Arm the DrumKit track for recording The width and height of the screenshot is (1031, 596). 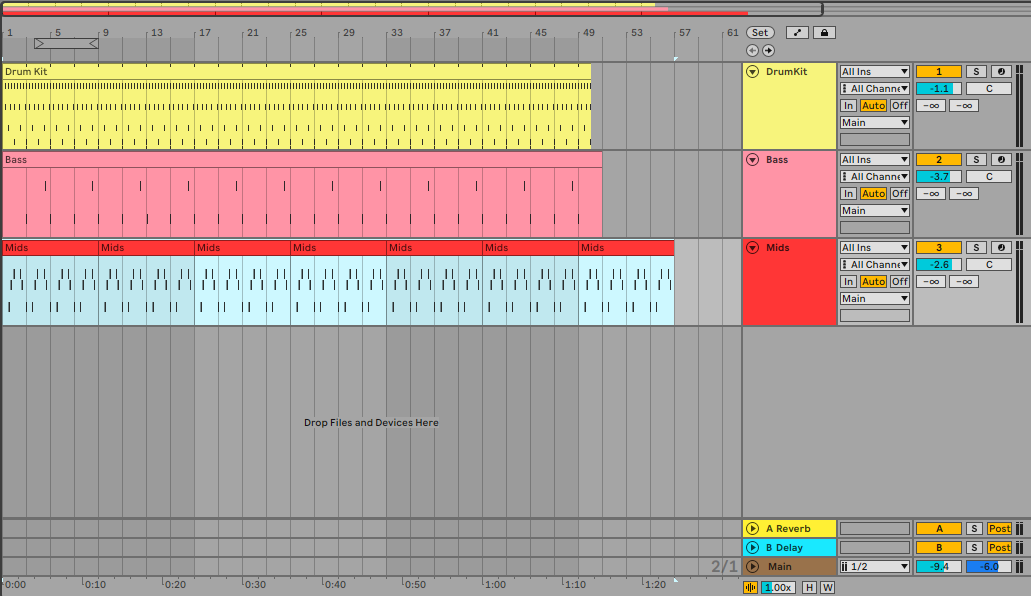tap(1001, 72)
